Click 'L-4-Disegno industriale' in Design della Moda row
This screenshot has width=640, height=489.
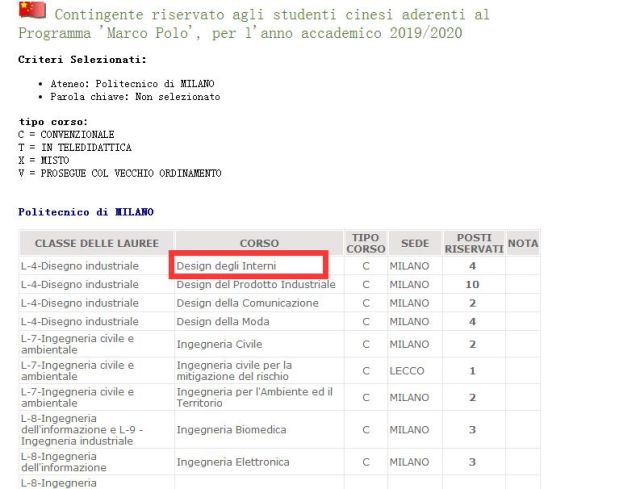click(x=80, y=322)
